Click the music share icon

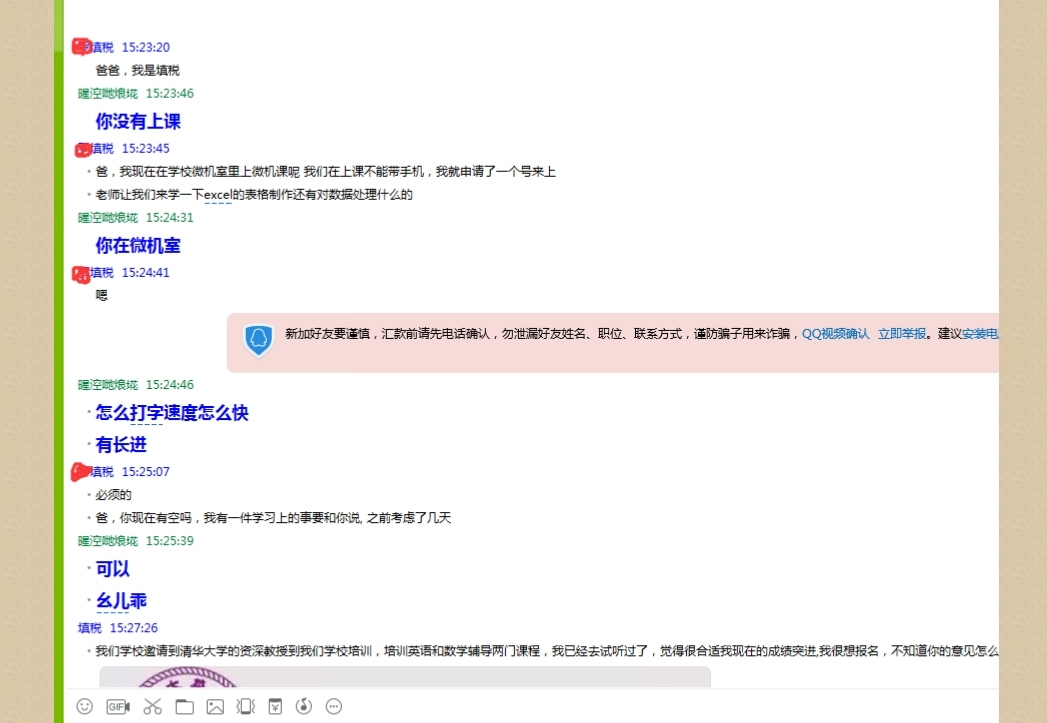(x=304, y=706)
